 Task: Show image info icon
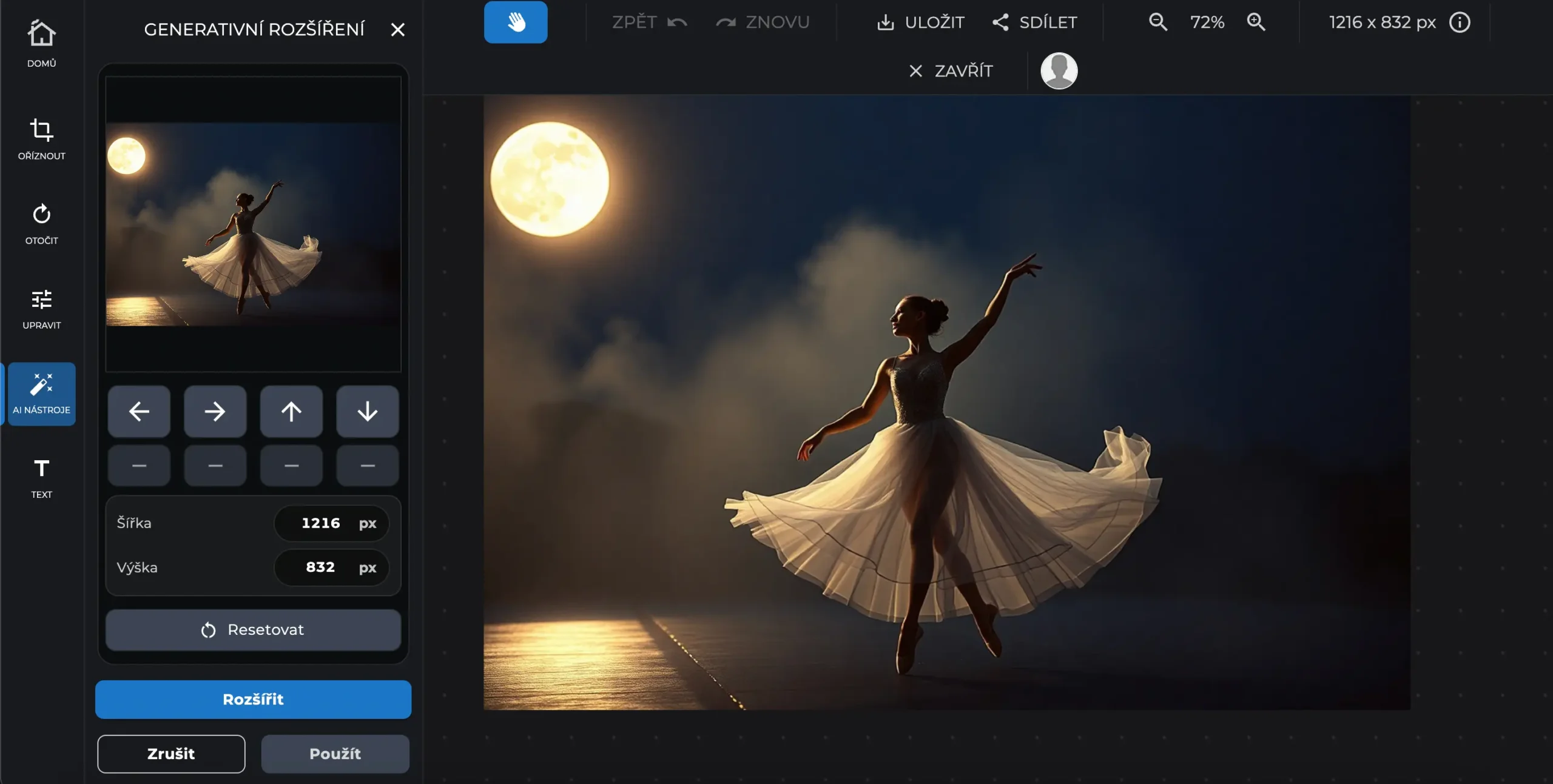pos(1460,22)
